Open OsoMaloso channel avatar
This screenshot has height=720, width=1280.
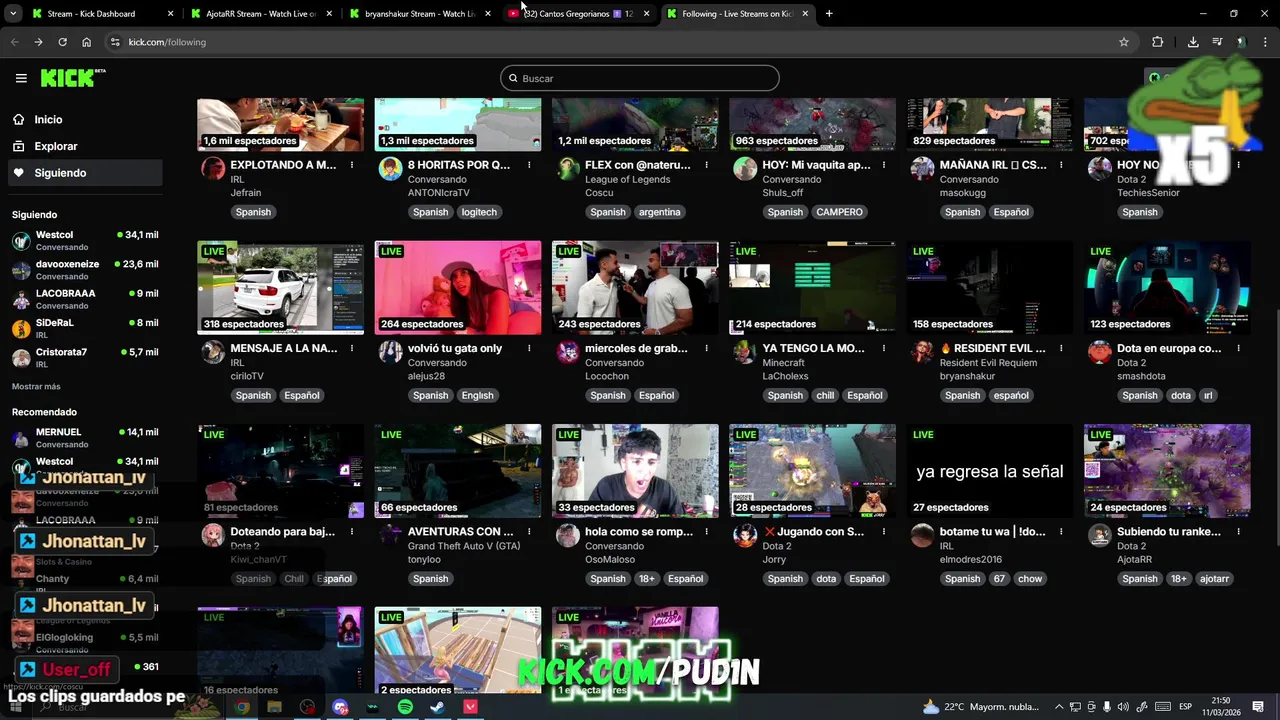(x=568, y=534)
